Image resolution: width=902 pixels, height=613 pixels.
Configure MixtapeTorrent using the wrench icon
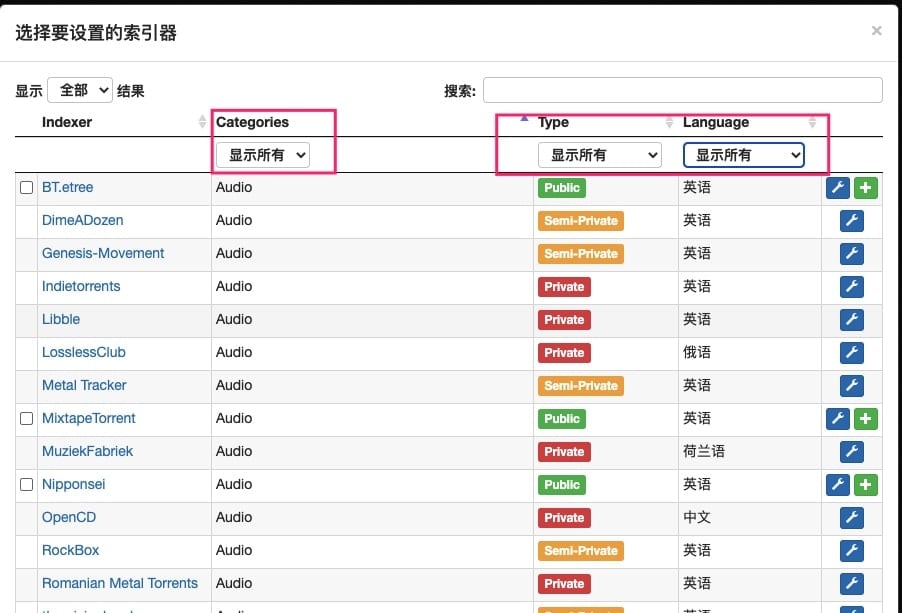pos(838,419)
